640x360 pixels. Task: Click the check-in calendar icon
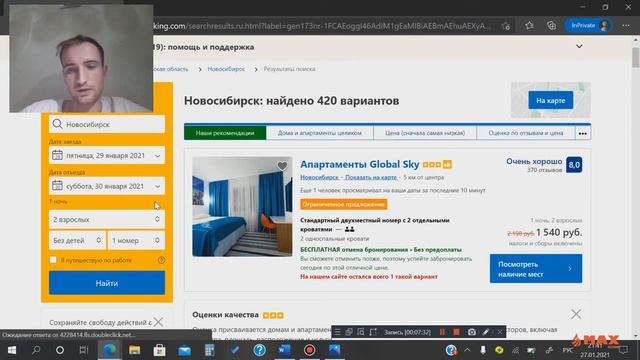click(x=57, y=155)
